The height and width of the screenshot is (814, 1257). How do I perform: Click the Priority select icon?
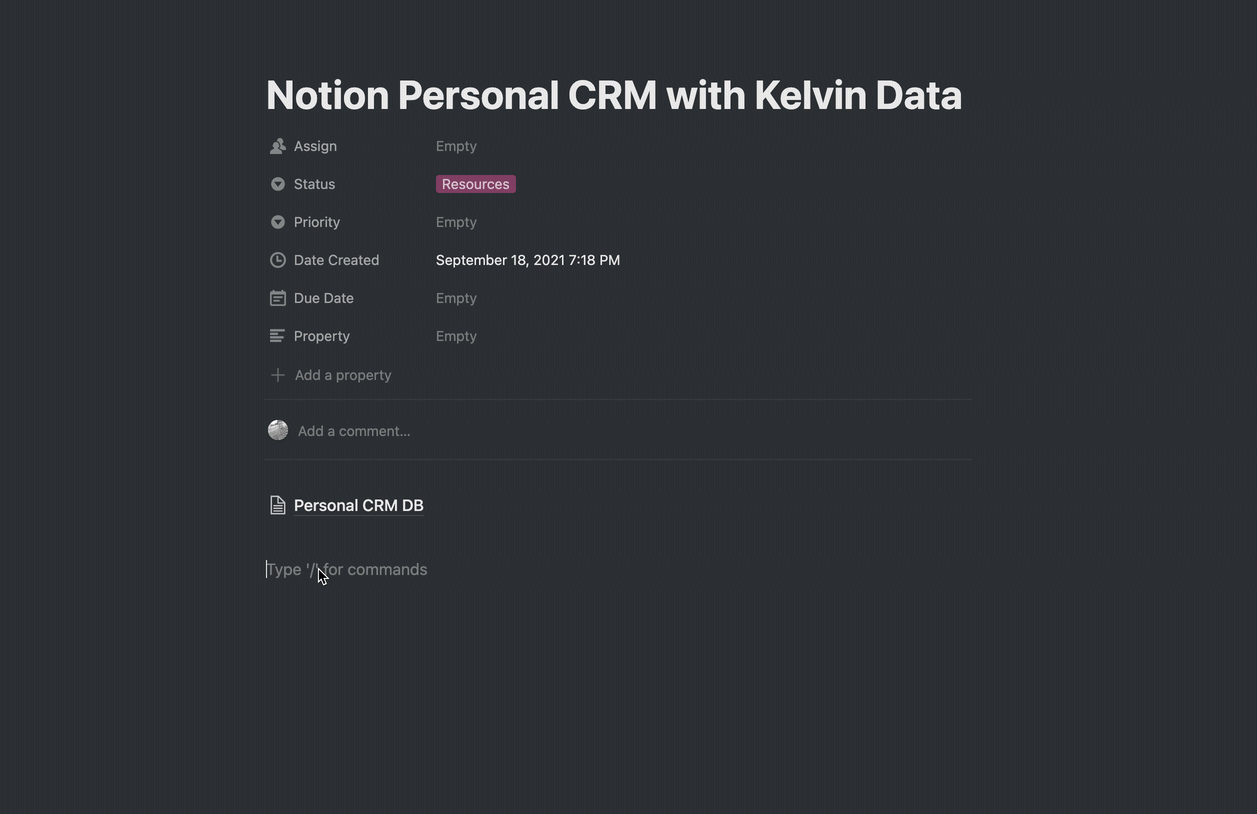pos(278,222)
